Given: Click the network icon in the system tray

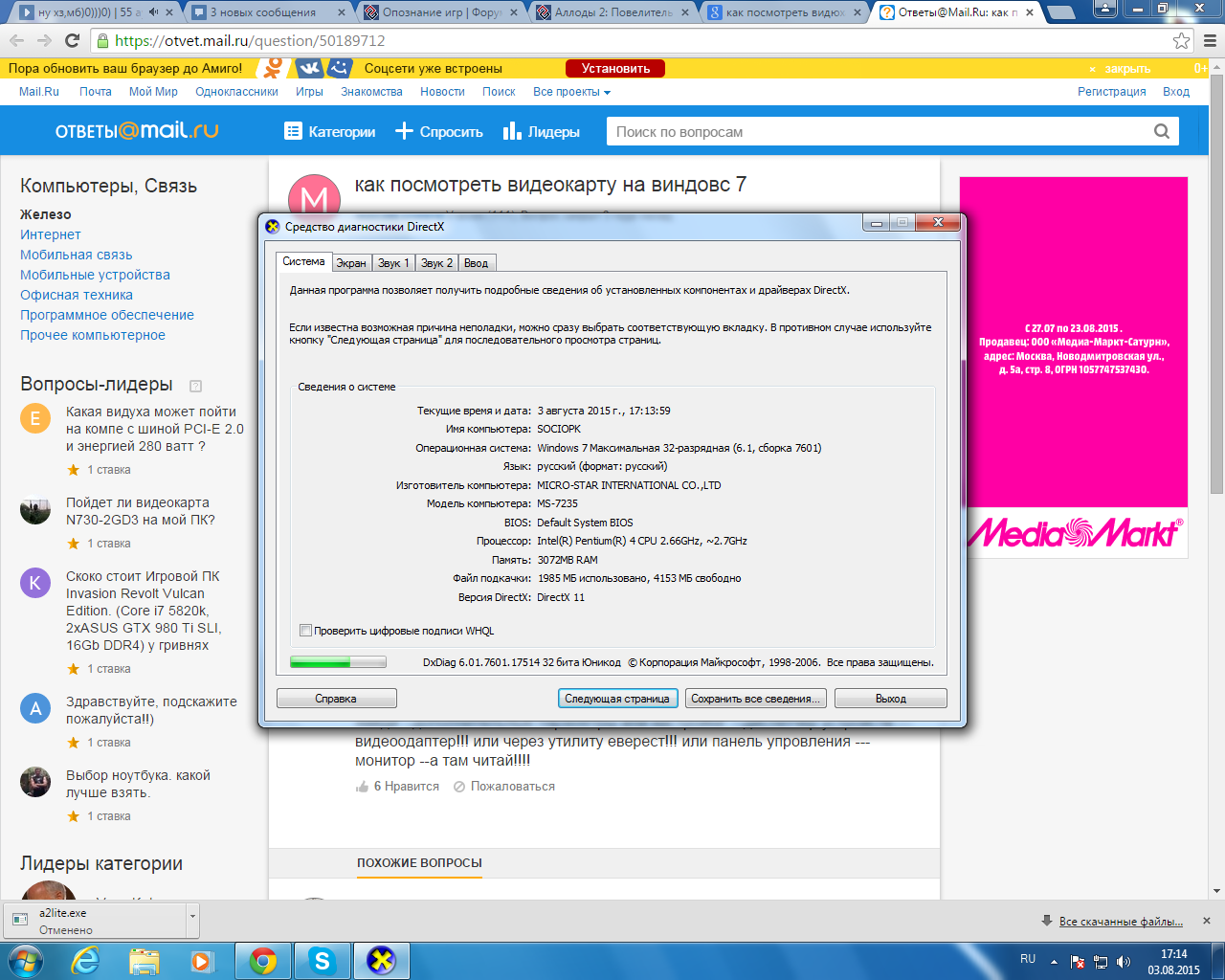Looking at the screenshot, I should 1101,962.
